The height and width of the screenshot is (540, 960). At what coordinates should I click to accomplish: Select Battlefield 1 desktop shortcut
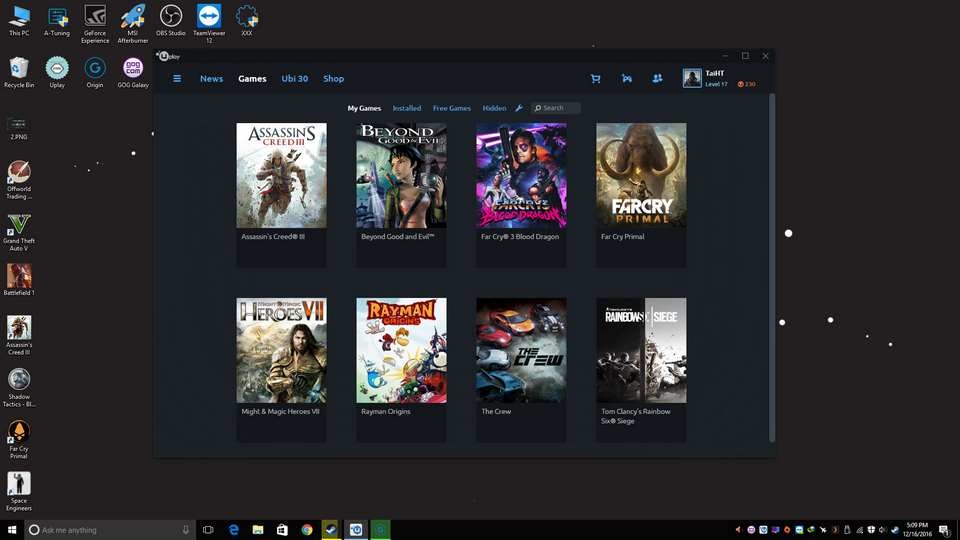[x=19, y=280]
